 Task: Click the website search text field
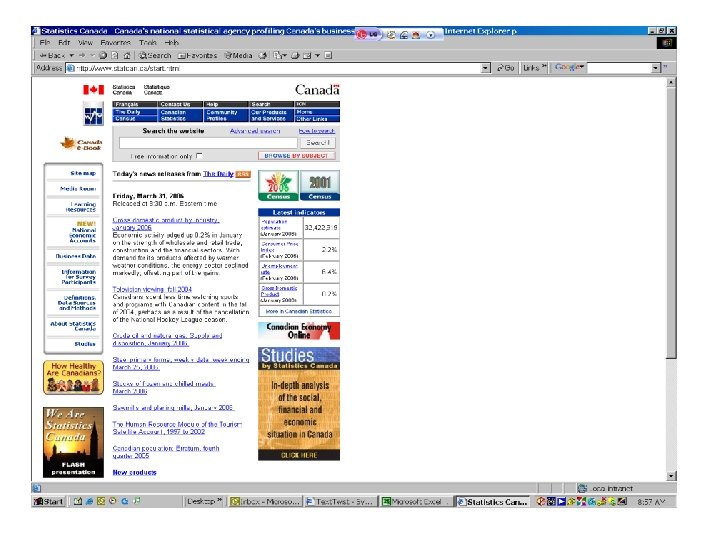point(208,143)
